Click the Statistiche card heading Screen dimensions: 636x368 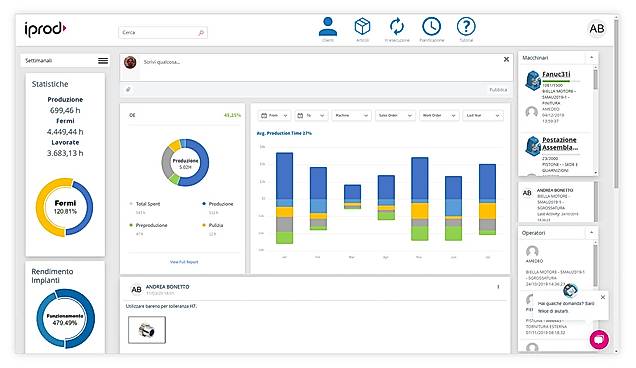[x=50, y=84]
